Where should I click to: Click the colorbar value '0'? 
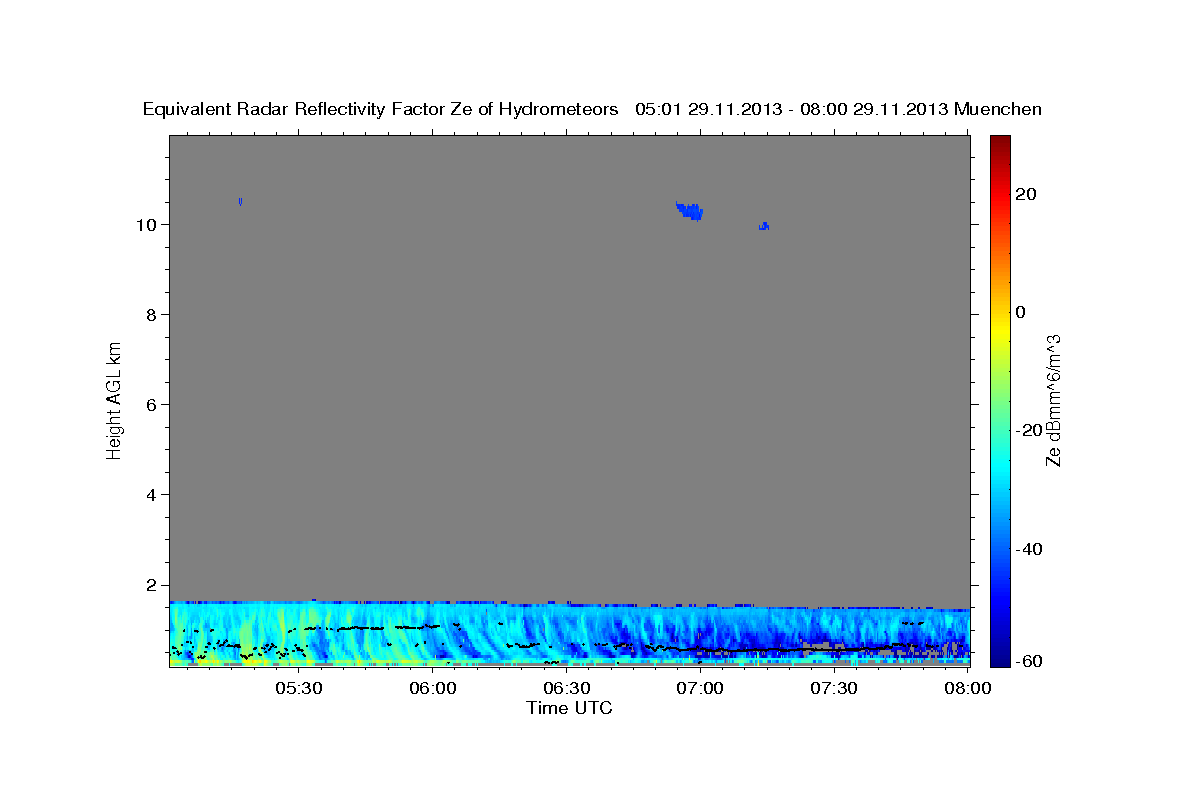coord(1021,312)
